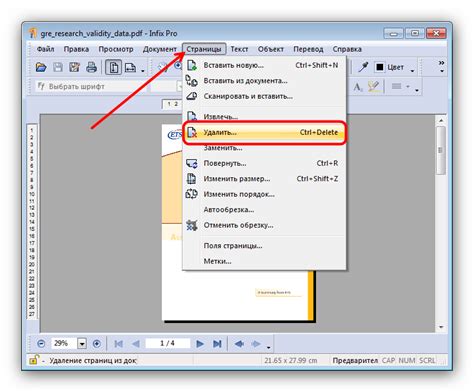Viewport: 474px width, 392px height.
Task: Click the Print icon in toolbar
Action: tap(91, 68)
